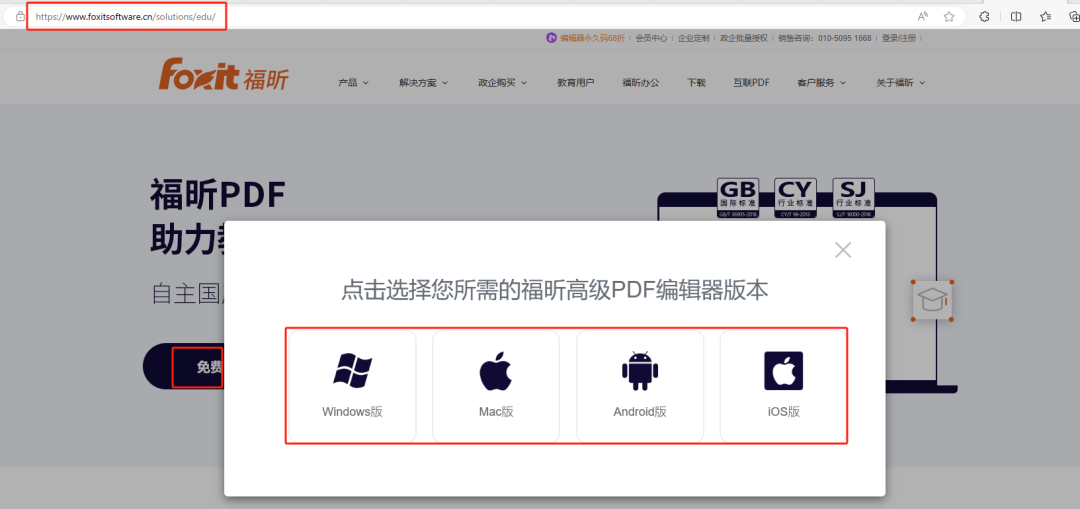Open the browser Extensions puzzle icon
The image size is (1080, 509).
985,17
